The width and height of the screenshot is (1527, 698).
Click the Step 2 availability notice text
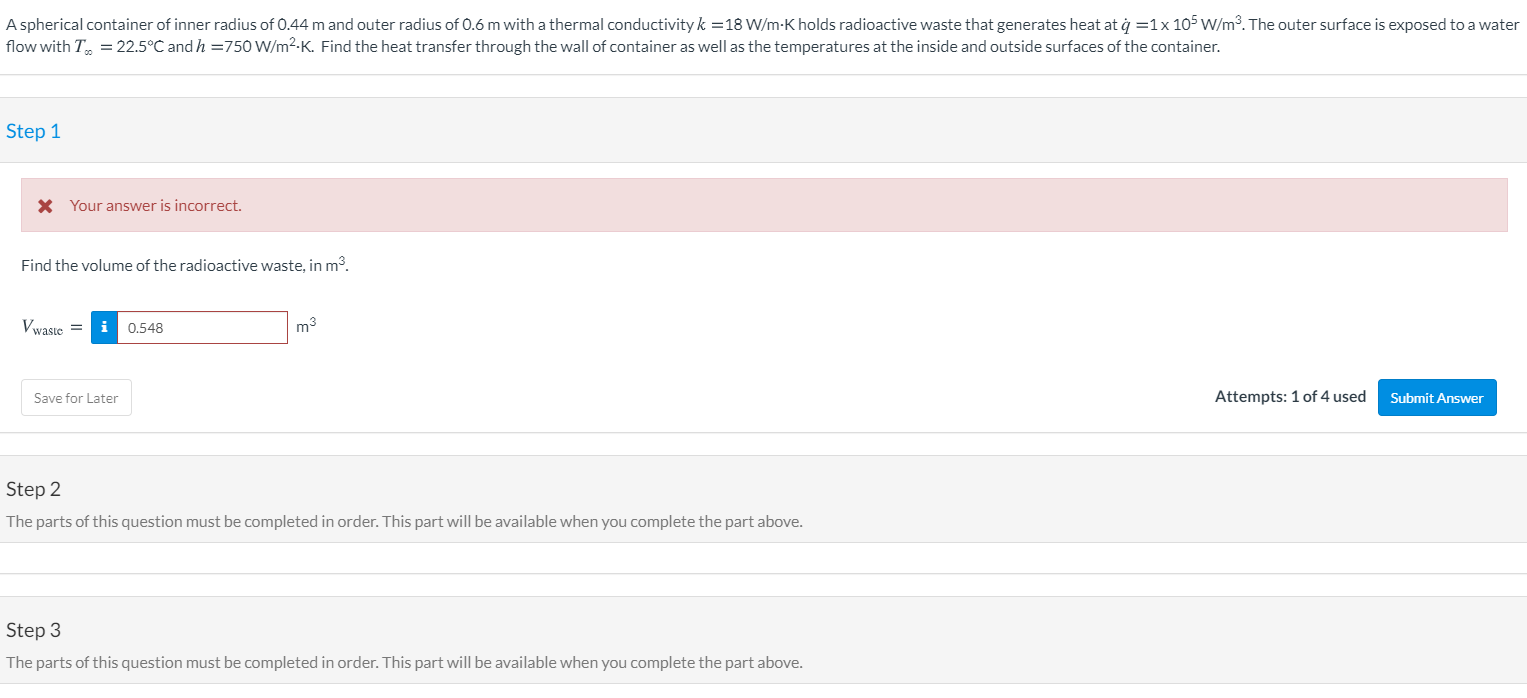tap(404, 521)
